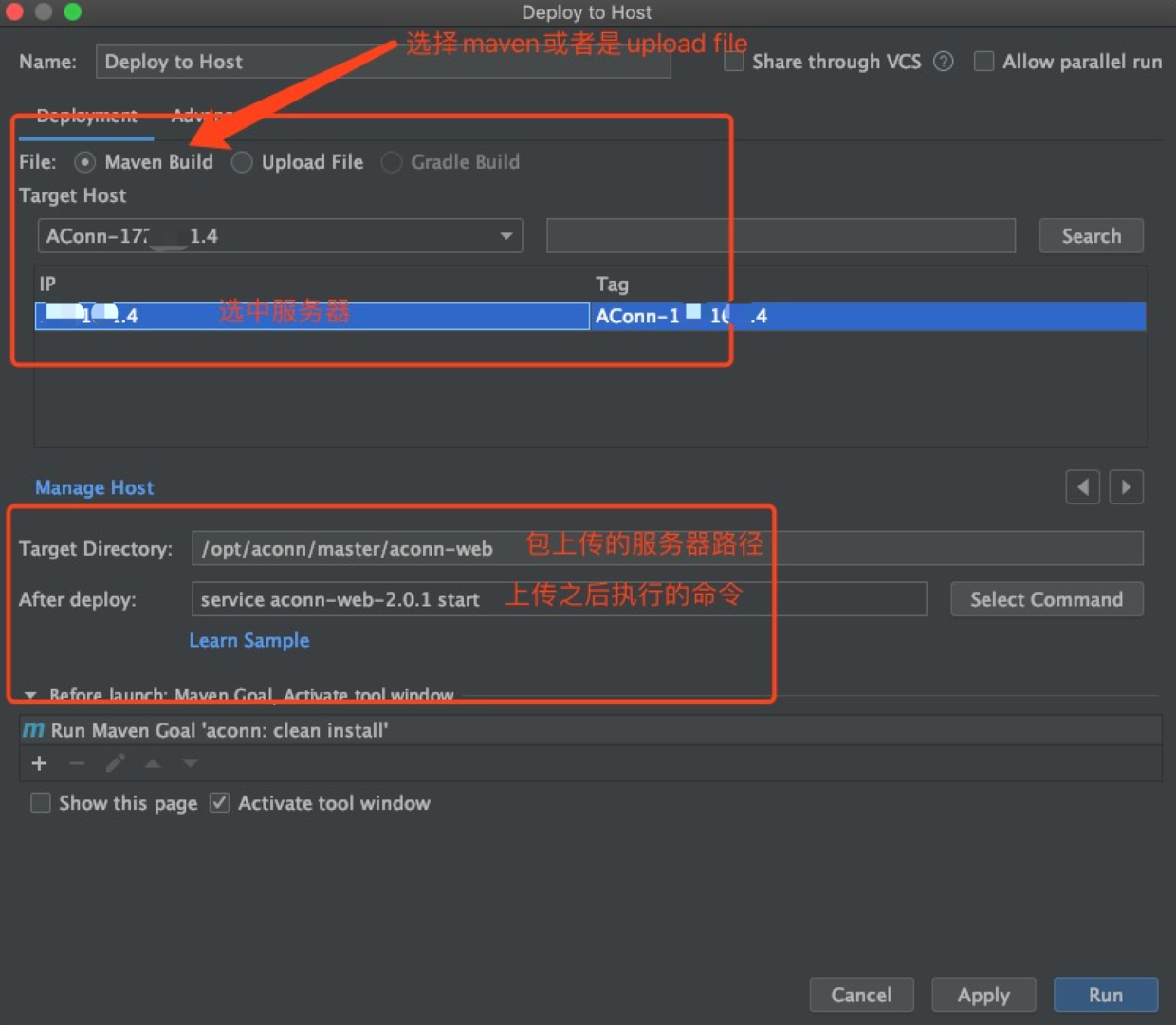The image size is (1176, 1025).
Task: Move before-launch task up
Action: tap(153, 763)
